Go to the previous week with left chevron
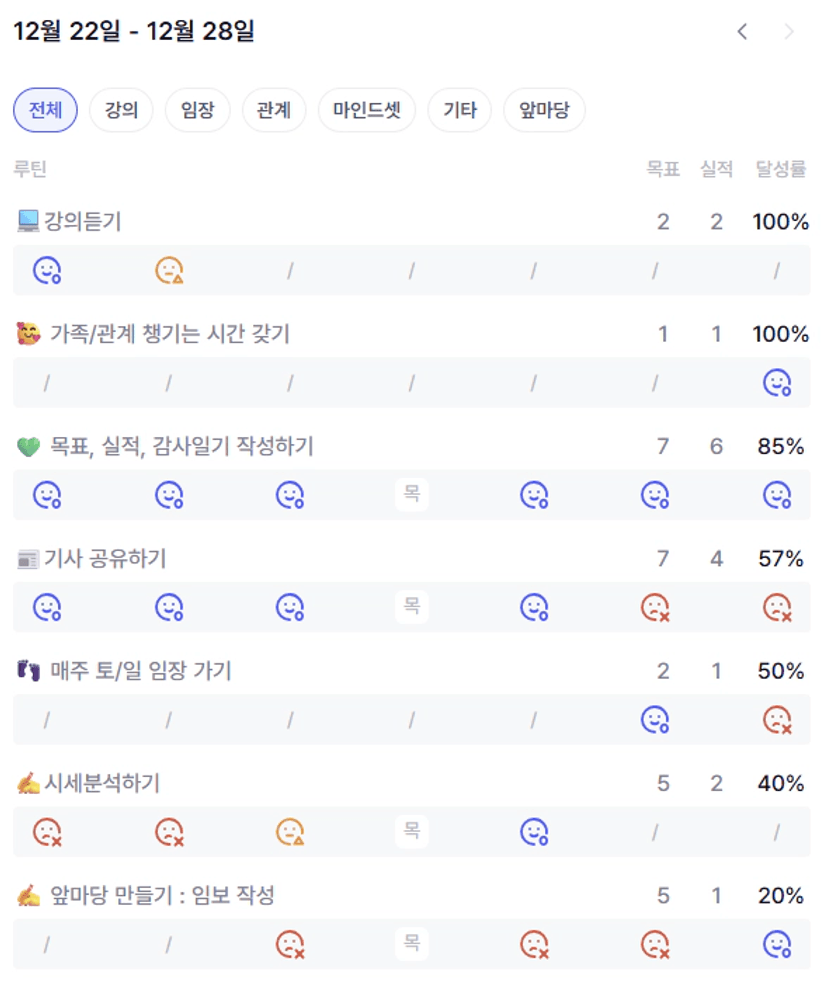Viewport: 827px width, 994px height. pyautogui.click(x=742, y=32)
